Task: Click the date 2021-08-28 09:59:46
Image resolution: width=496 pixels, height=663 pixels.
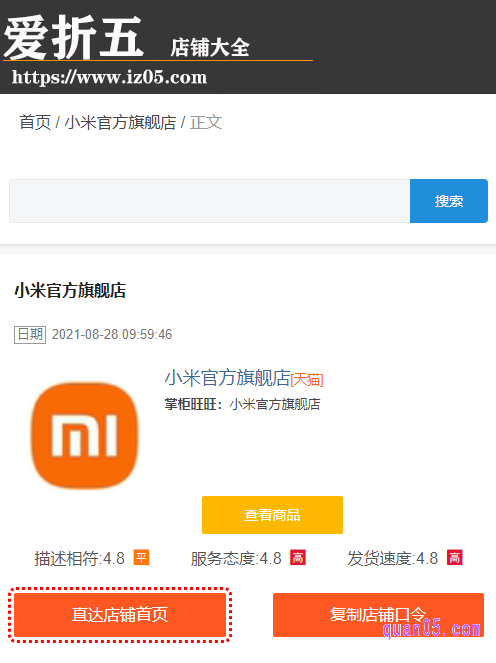Action: [x=112, y=334]
